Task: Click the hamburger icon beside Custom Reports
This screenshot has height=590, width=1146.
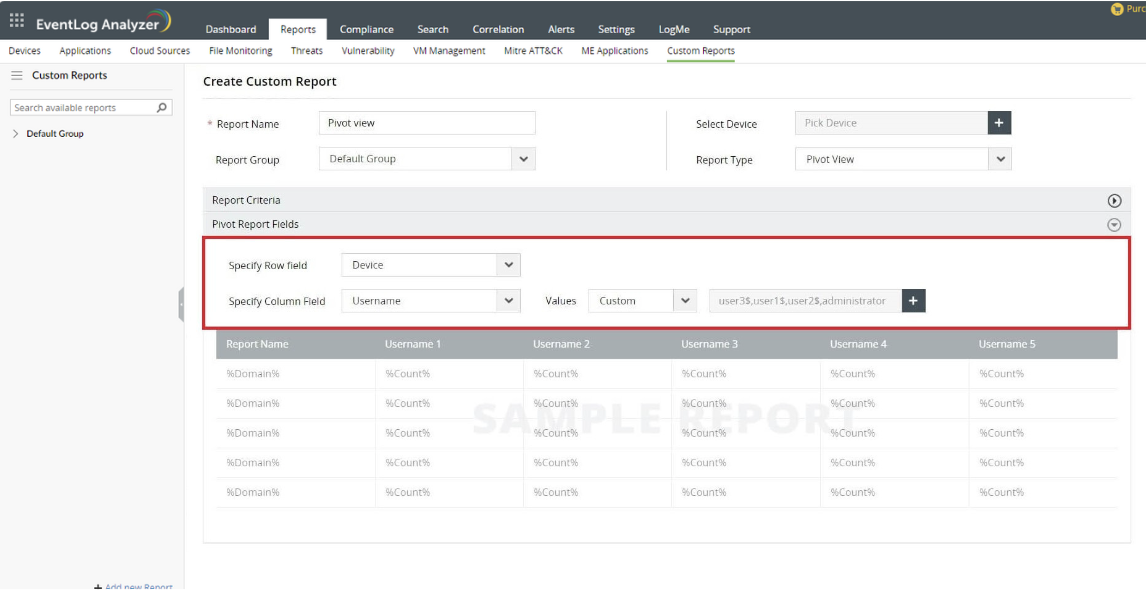Action: click(x=17, y=76)
